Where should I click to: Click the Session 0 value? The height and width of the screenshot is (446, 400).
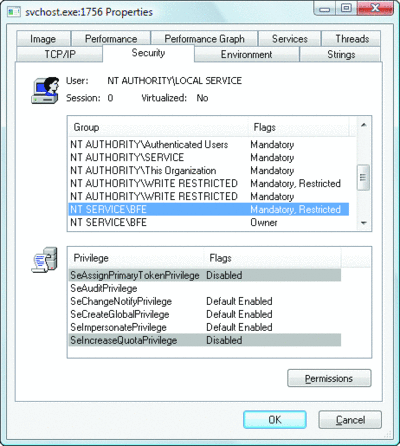[x=110, y=98]
